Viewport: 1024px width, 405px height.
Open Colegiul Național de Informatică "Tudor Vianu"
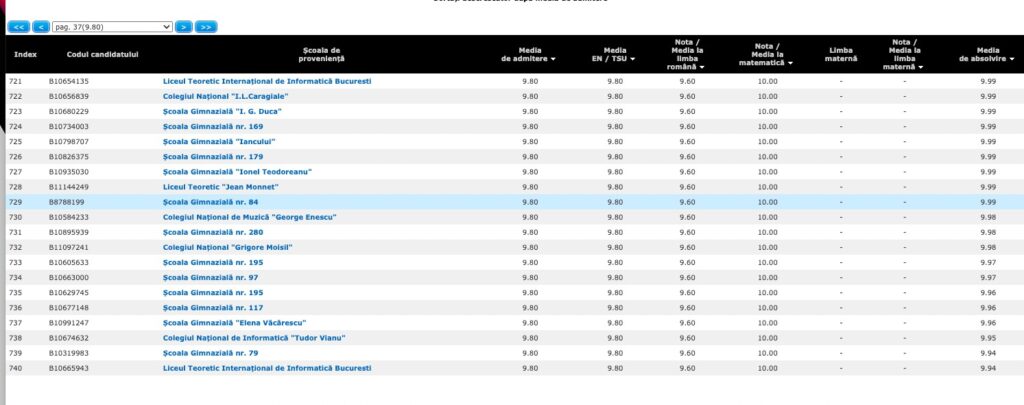click(x=254, y=338)
